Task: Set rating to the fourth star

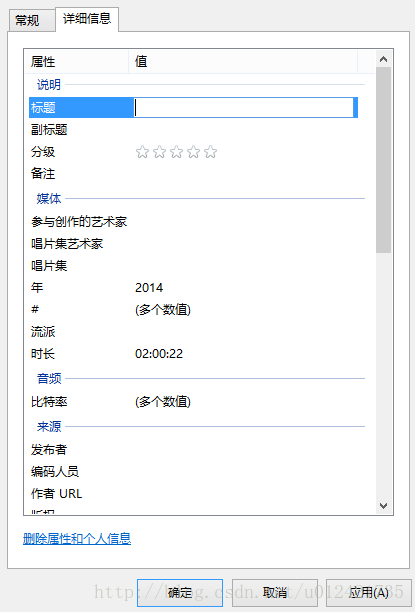Action: coord(194,152)
